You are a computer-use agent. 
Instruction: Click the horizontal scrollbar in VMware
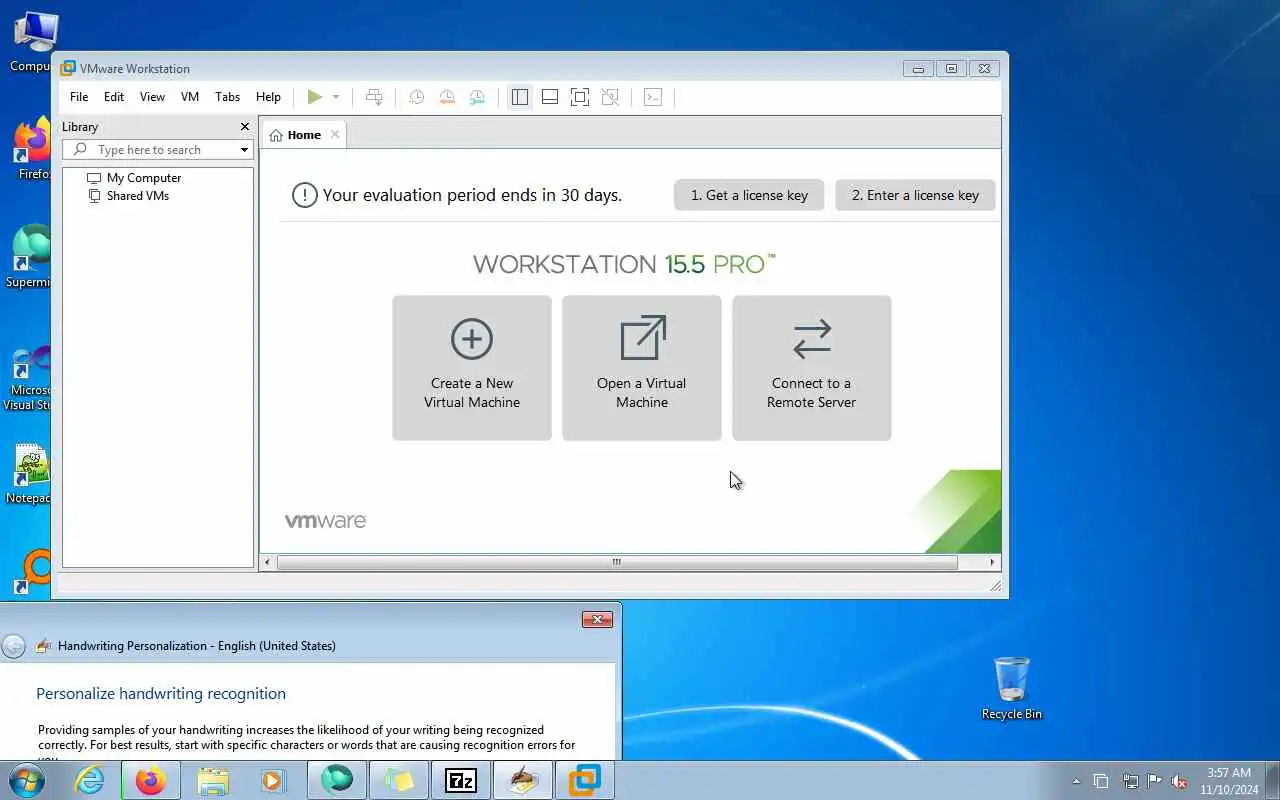tap(617, 562)
